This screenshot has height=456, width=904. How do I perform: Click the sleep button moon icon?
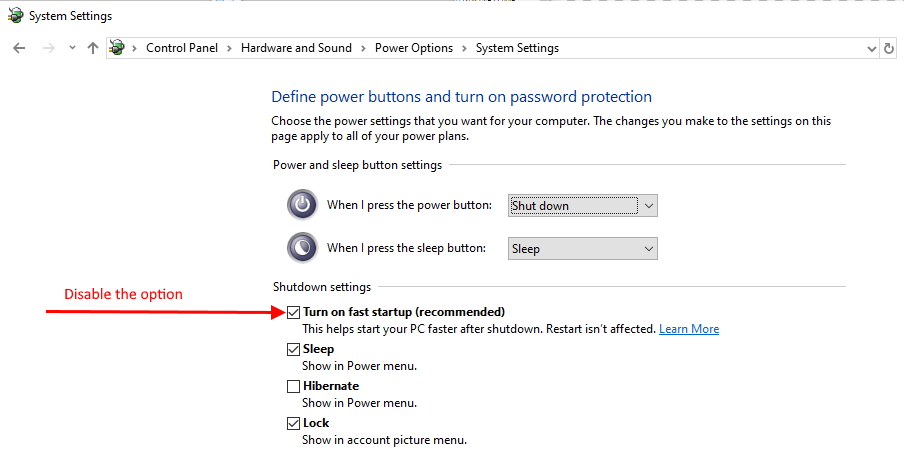tap(302, 248)
